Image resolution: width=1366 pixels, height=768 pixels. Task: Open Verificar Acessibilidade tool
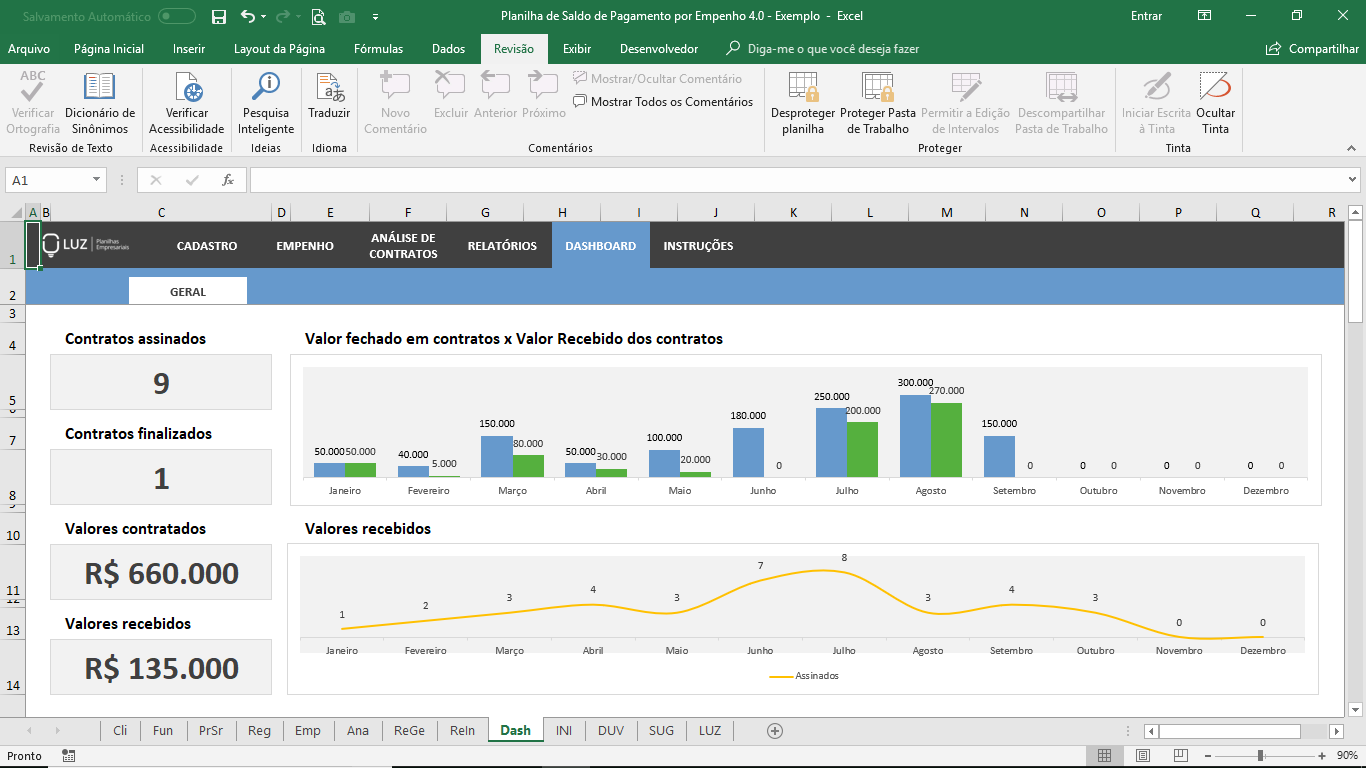187,88
